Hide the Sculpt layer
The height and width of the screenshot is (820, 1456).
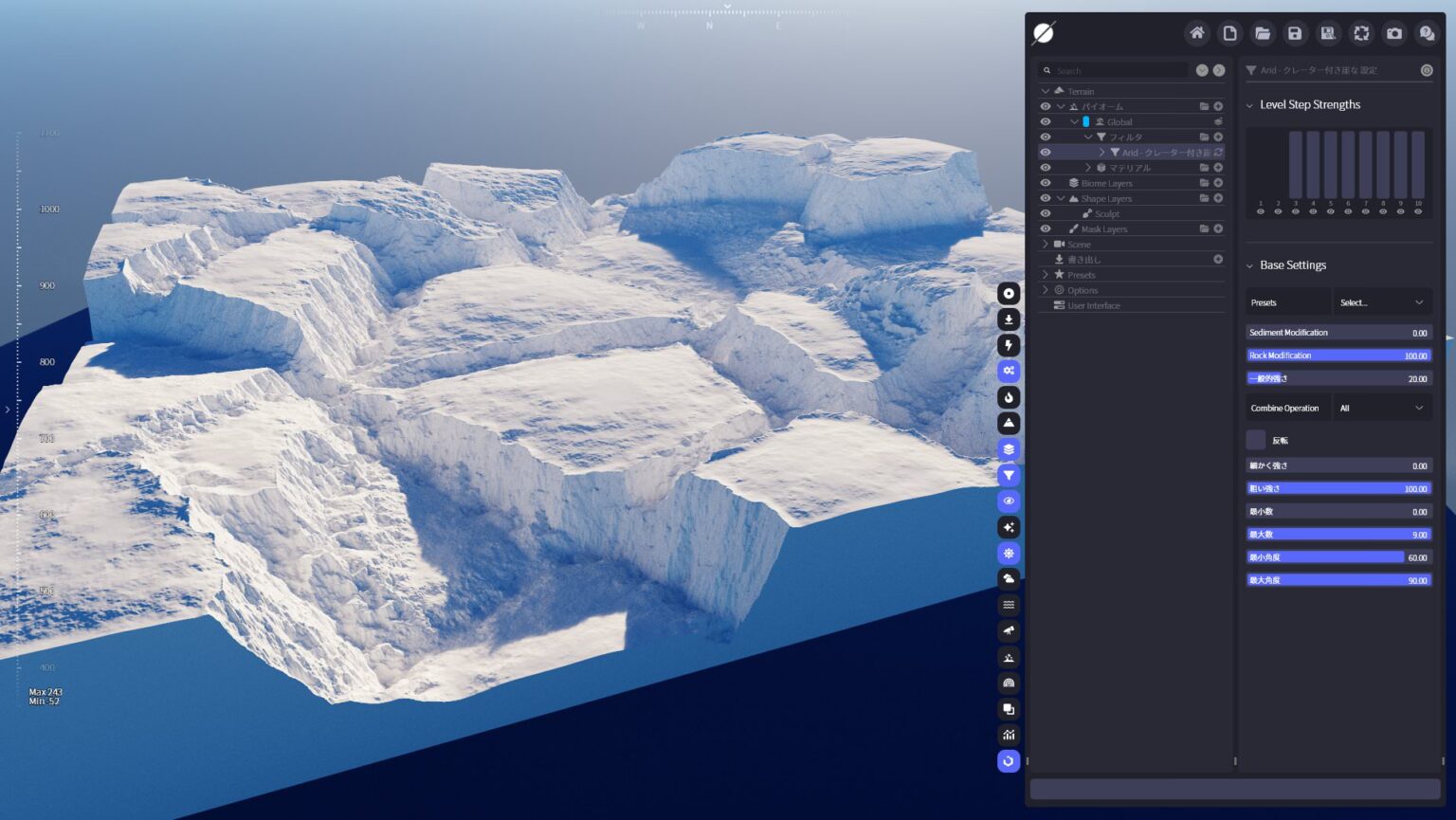[1045, 213]
